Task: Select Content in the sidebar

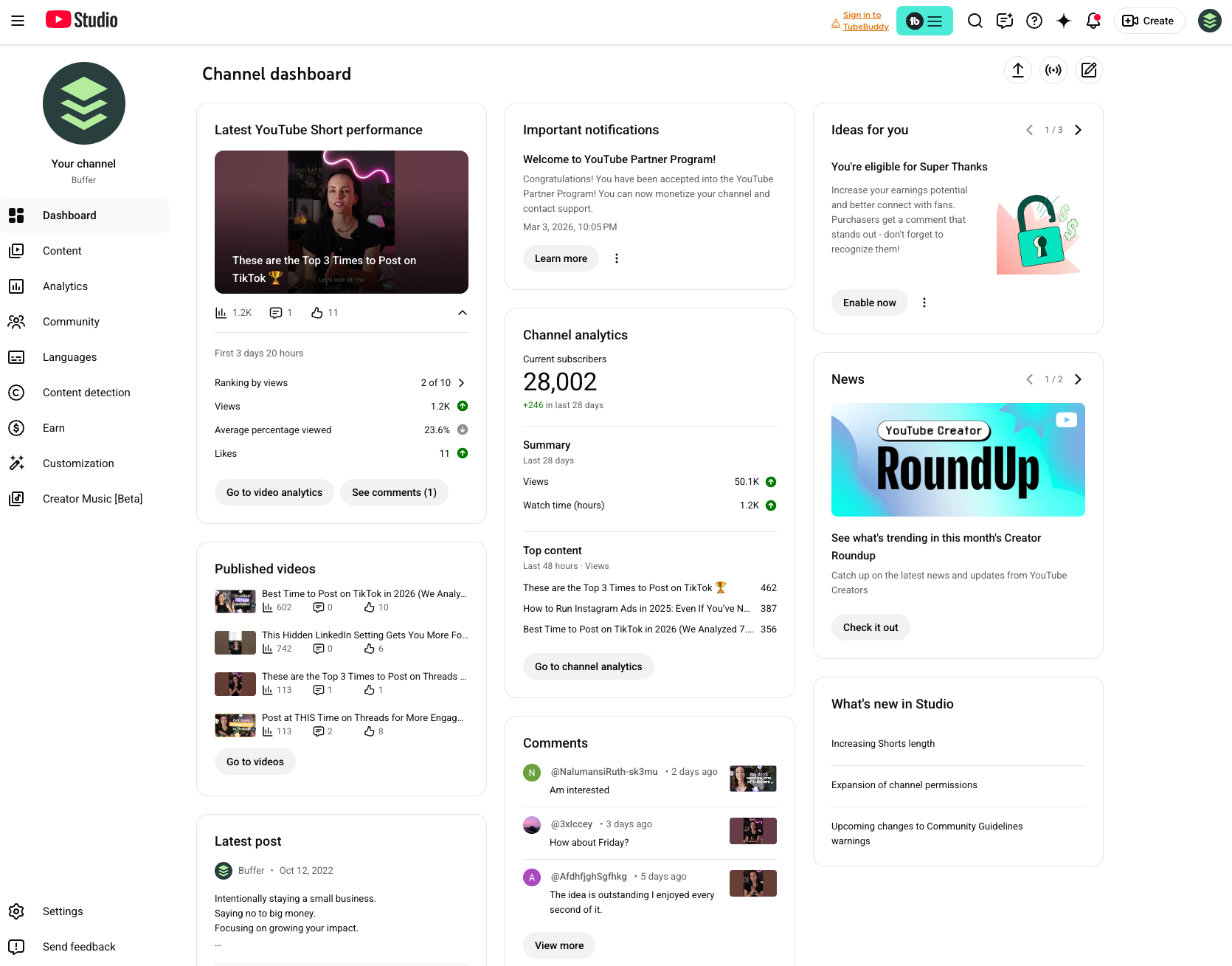Action: tap(62, 251)
